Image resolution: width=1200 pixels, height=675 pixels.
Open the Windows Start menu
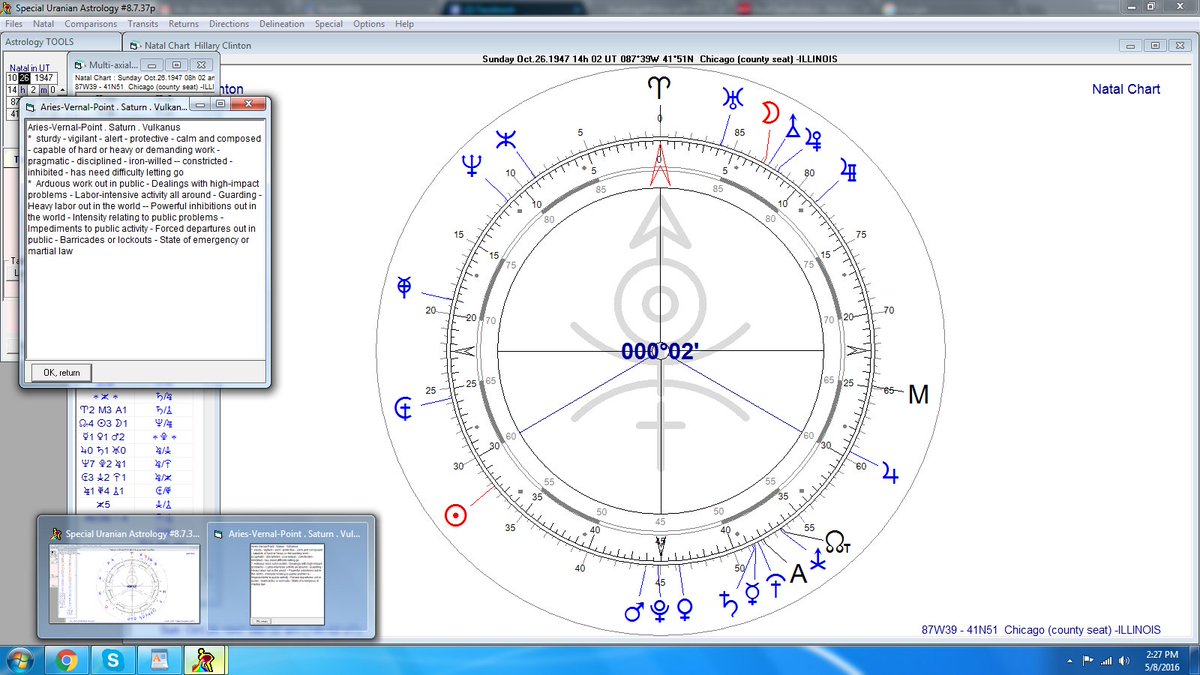21,660
